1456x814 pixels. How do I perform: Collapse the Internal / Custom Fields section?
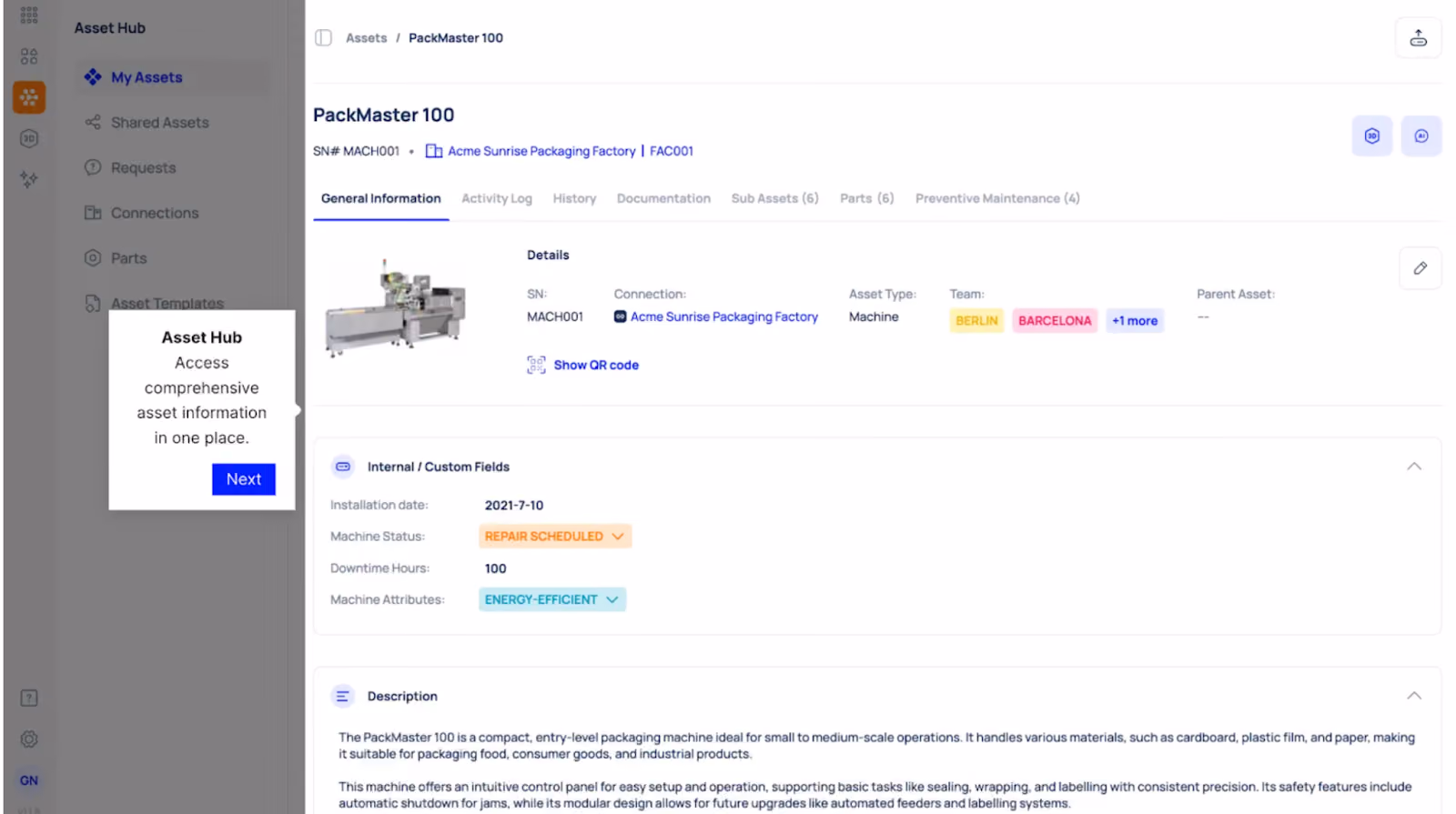point(1413,467)
